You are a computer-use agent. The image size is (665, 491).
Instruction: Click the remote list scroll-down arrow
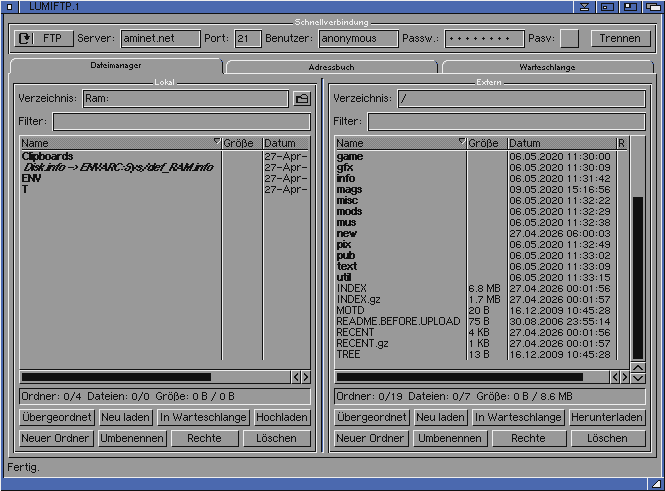(639, 378)
